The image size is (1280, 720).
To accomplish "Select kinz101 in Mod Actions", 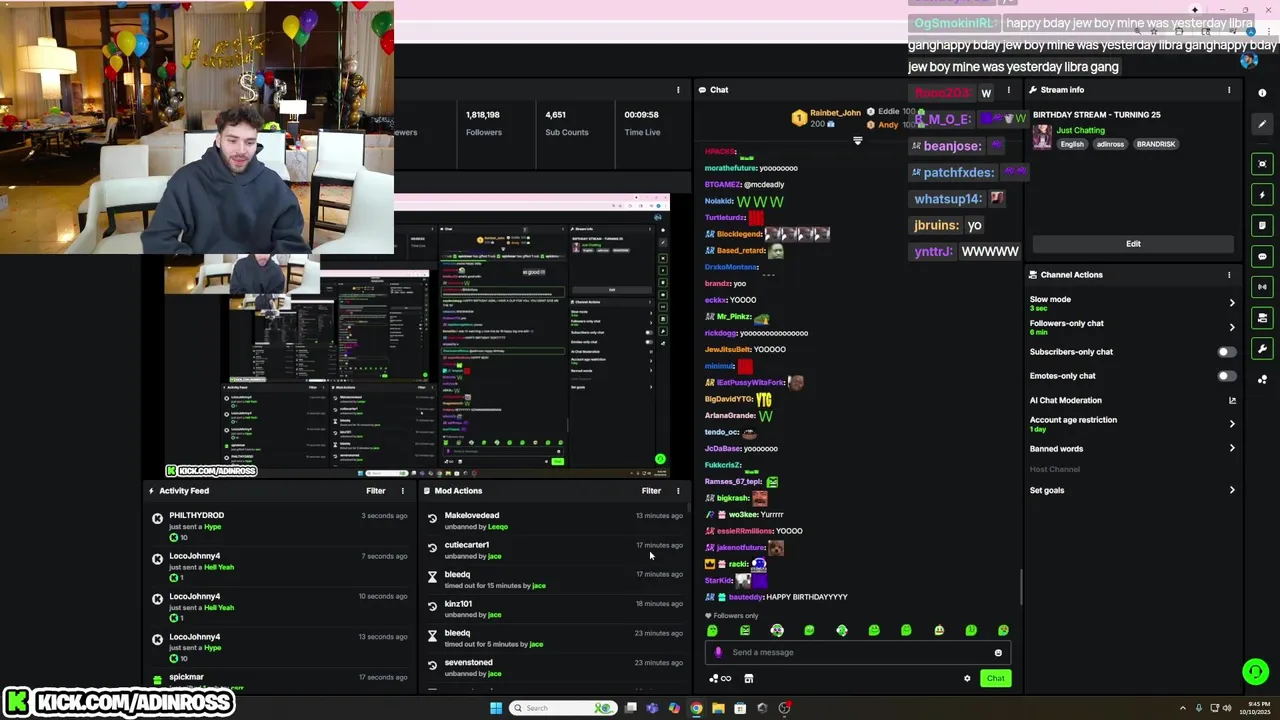I will click(458, 604).
